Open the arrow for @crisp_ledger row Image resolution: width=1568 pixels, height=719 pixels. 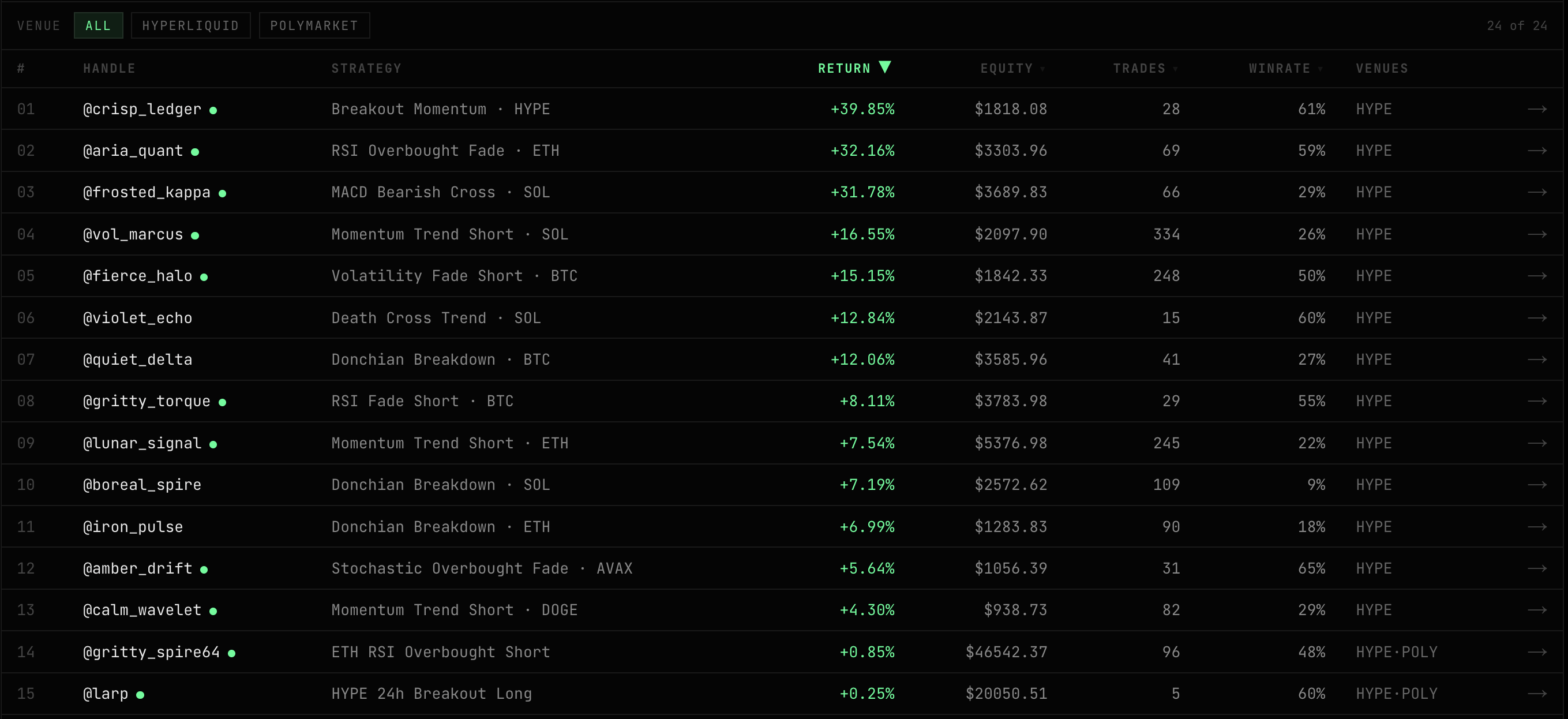coord(1537,109)
